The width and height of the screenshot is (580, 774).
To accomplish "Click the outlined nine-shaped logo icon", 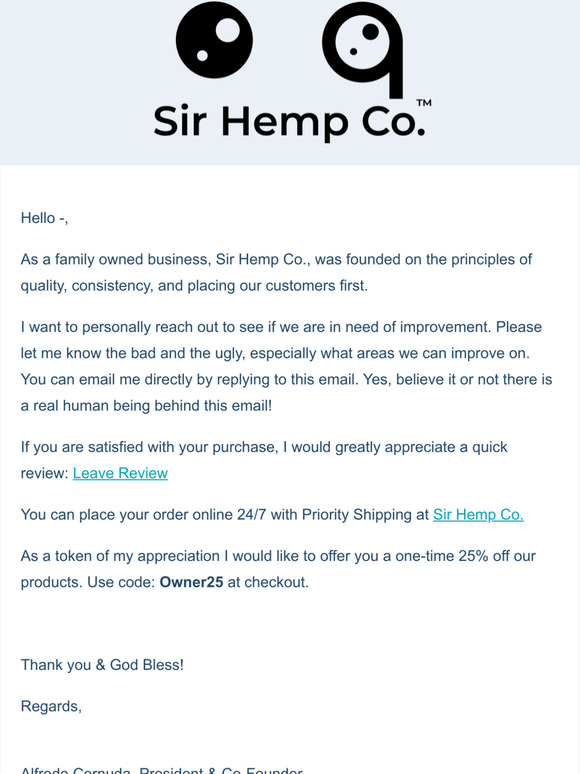I will click(x=363, y=49).
